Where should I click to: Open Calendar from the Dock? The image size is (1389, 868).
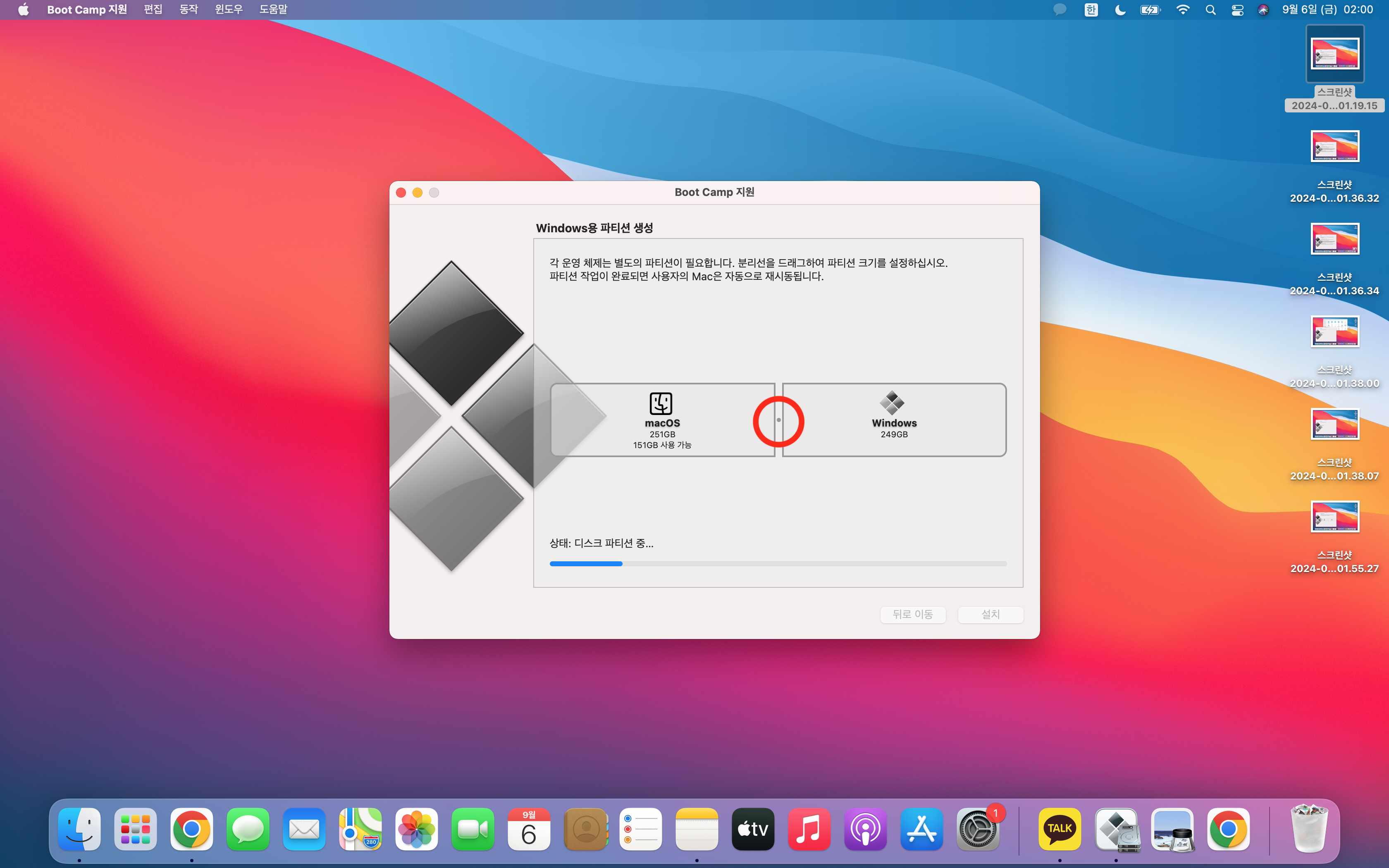point(529,829)
